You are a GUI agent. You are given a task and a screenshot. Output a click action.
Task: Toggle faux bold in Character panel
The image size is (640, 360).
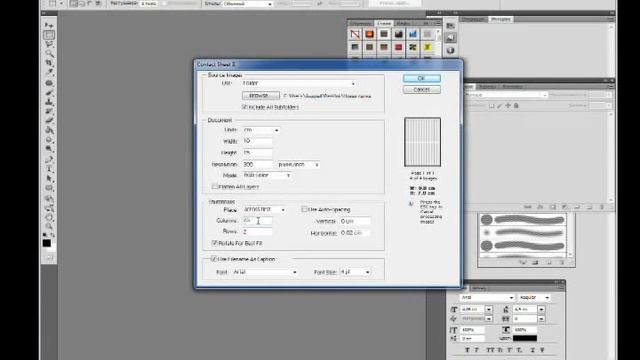(x=467, y=350)
